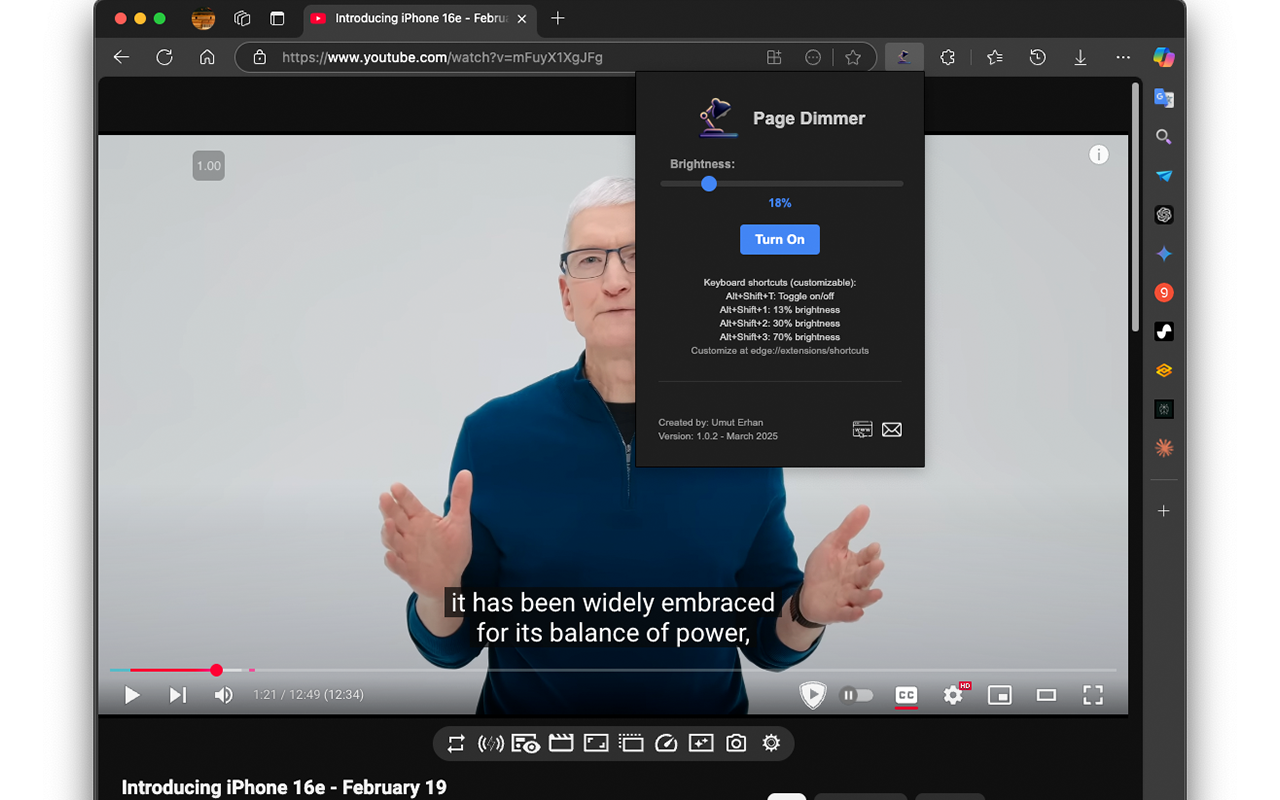Close the Introducing iPhone 16e tab
Screen dimensions: 1280x800
pyautogui.click(x=521, y=18)
